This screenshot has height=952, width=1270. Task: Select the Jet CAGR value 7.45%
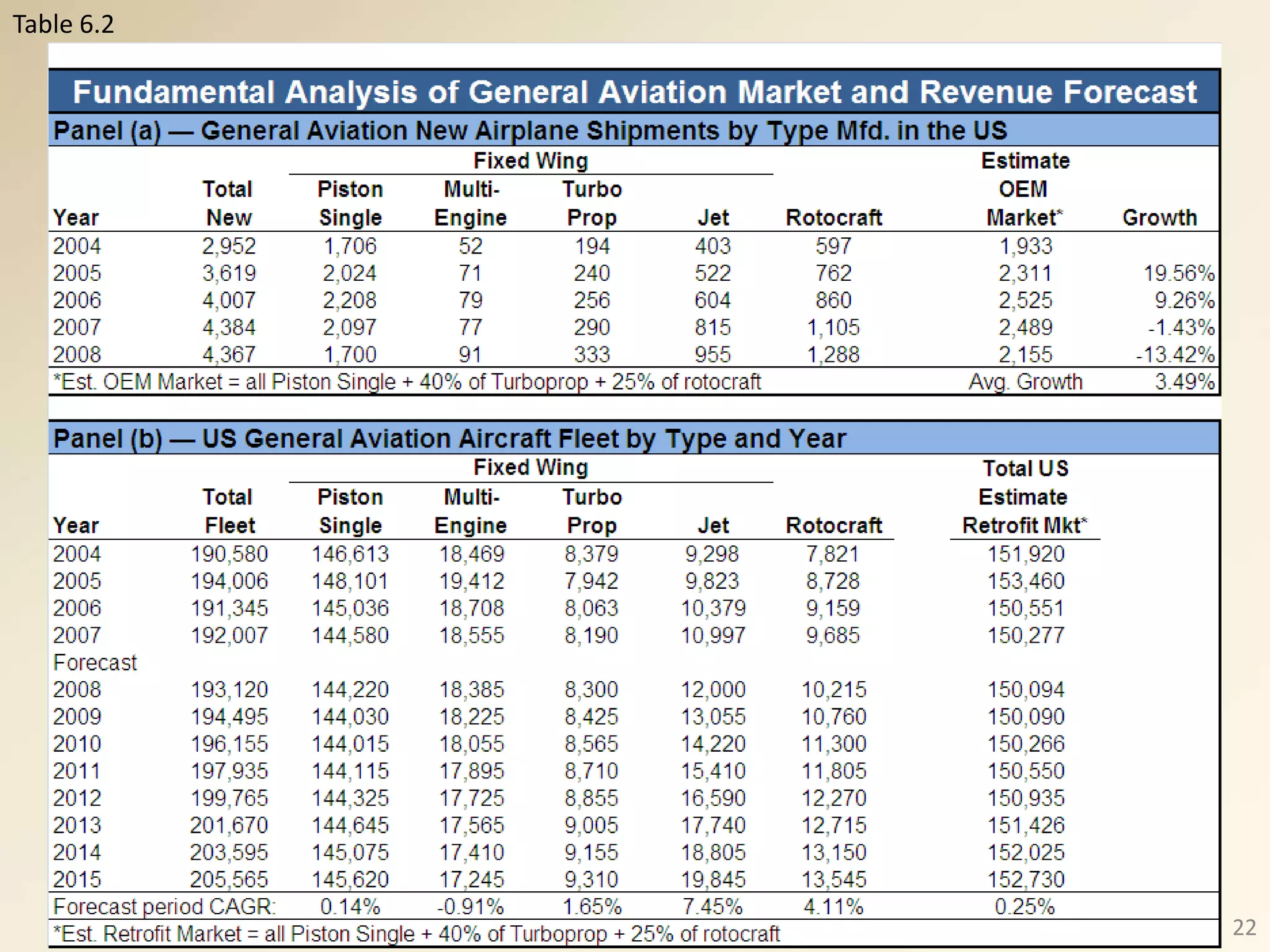pos(712,907)
